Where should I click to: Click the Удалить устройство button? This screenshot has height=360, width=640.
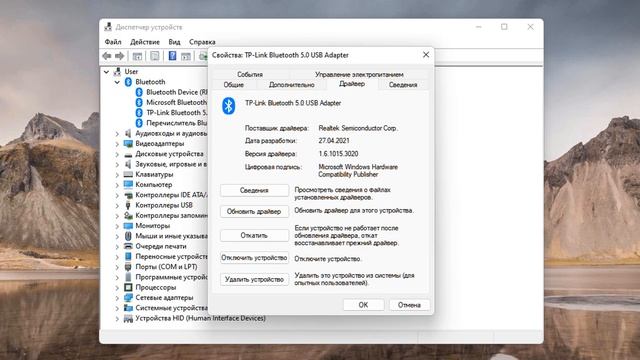(x=254, y=280)
